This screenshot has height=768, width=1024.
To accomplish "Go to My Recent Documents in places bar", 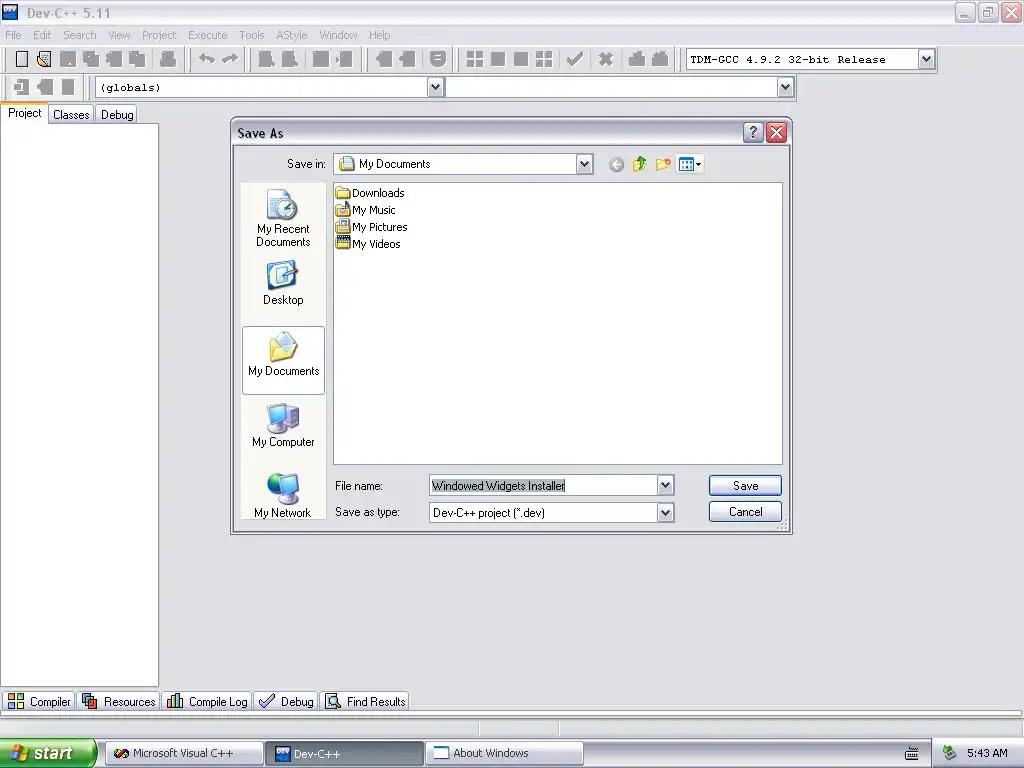I will point(283,218).
